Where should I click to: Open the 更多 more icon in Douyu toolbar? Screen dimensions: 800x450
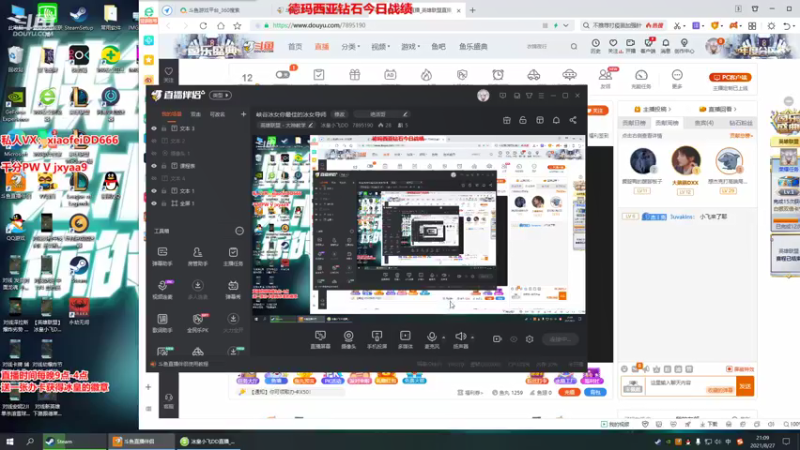tap(677, 78)
